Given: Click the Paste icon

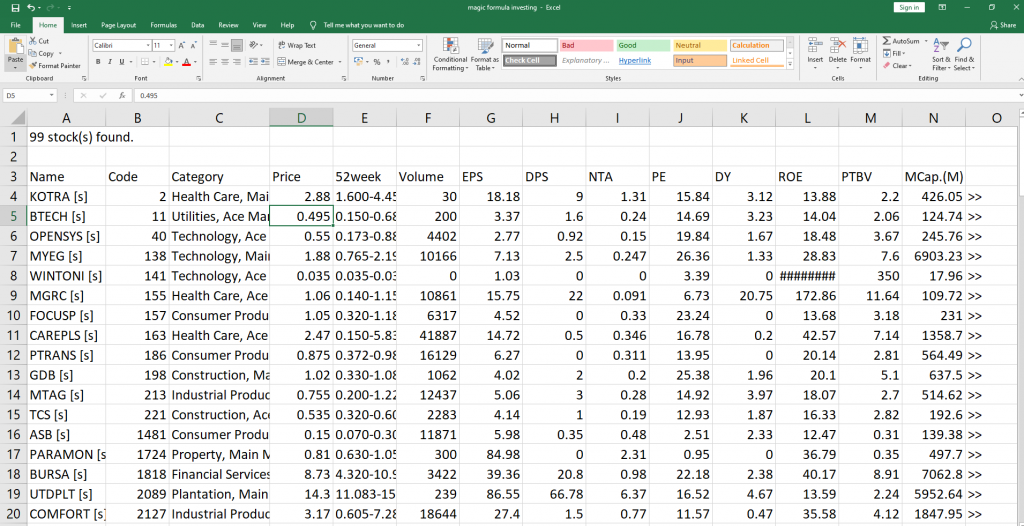Looking at the screenshot, I should point(15,48).
